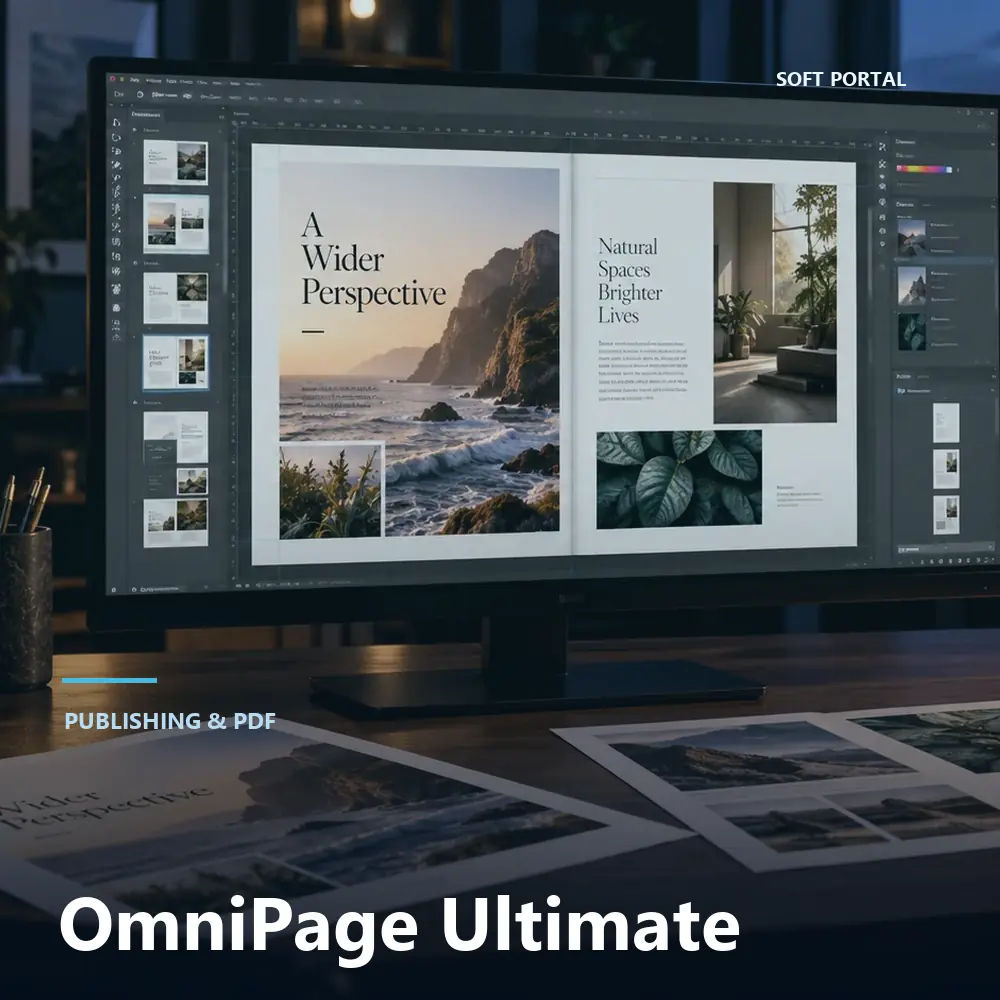Click the body paragraph under 'Natural Spaces Brighter Lives'
This screenshot has width=1000, height=1000.
(642, 371)
